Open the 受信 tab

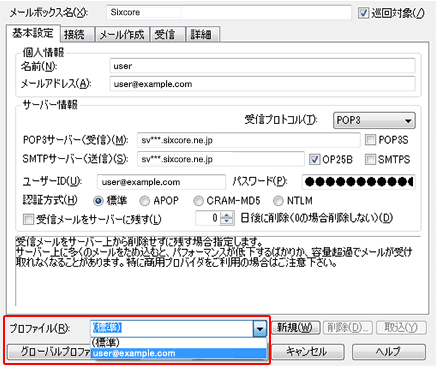click(x=167, y=34)
